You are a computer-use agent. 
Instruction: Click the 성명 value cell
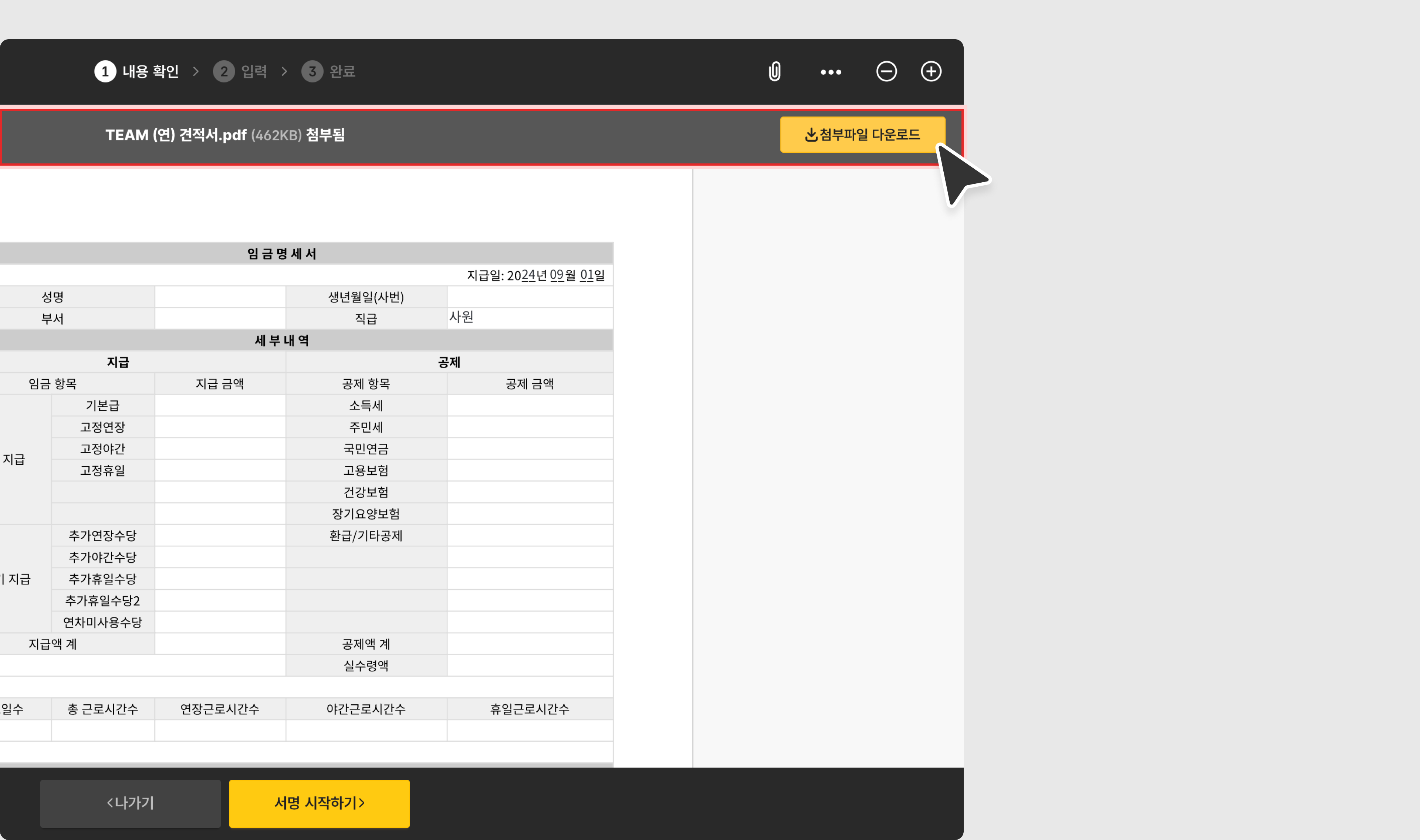220,297
